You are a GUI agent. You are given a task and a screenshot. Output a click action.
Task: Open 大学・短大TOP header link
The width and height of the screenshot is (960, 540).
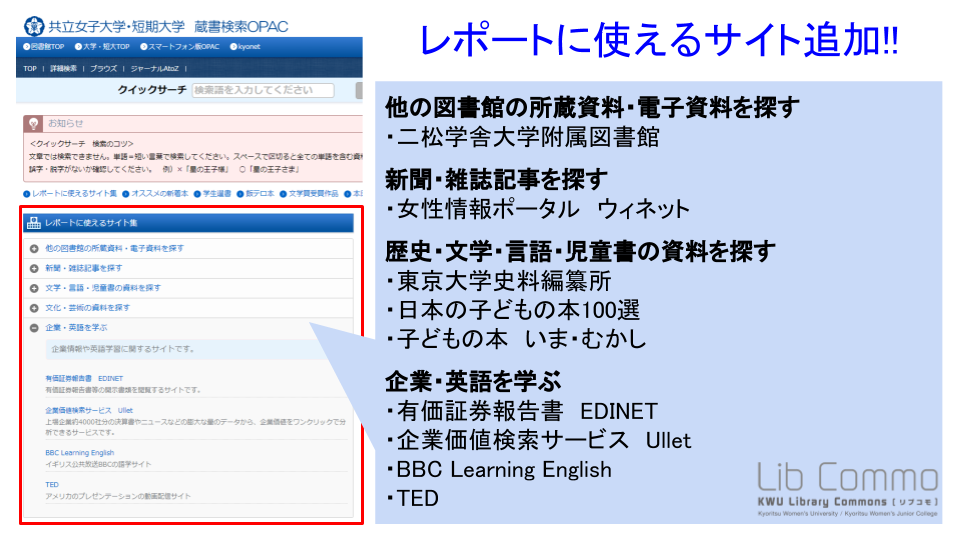click(102, 47)
